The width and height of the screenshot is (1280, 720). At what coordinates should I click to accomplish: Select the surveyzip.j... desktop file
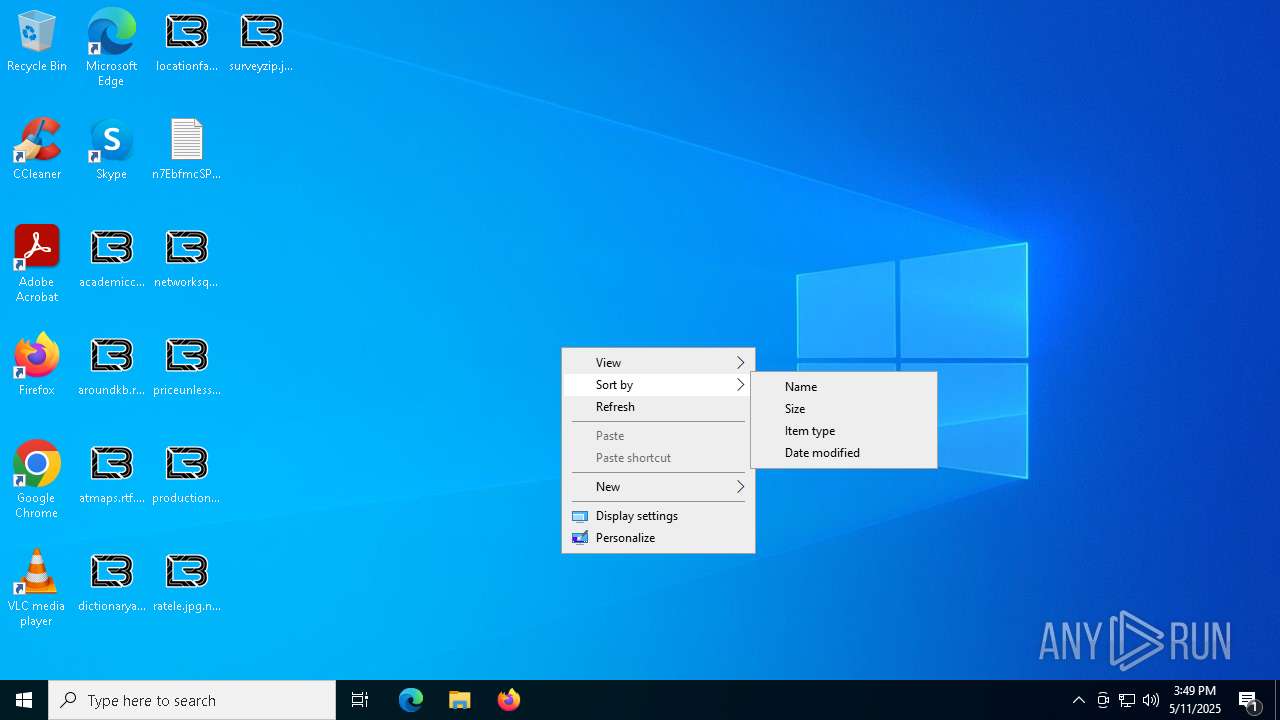(261, 42)
